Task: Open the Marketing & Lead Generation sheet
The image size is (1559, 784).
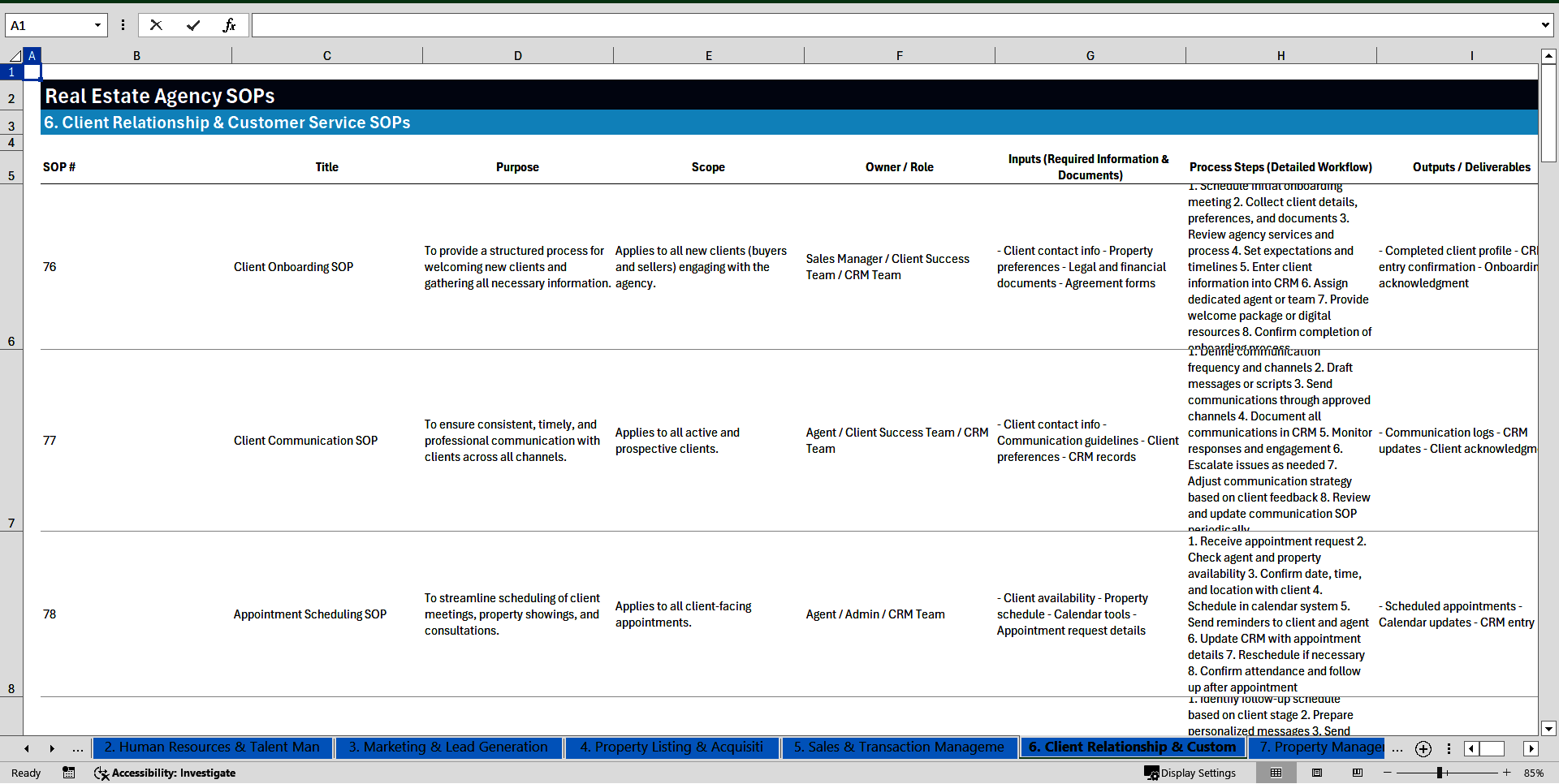Action: click(x=448, y=747)
